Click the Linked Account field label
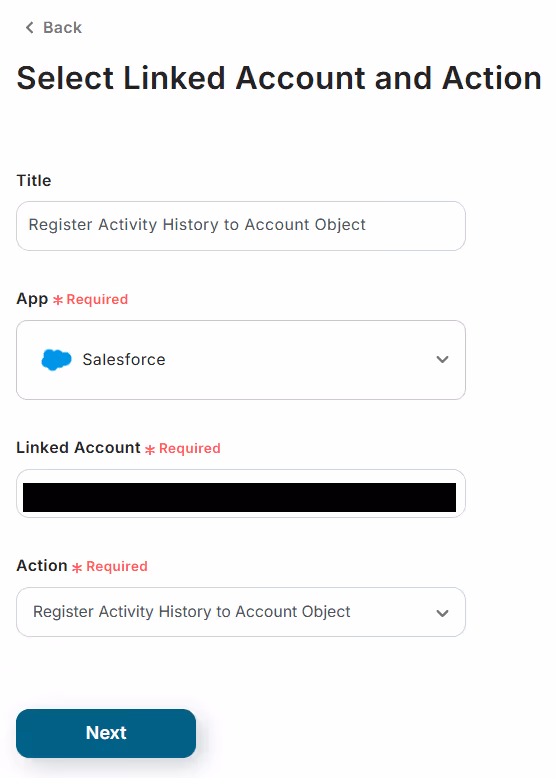Image resolution: width=556 pixels, height=778 pixels. tap(78, 448)
